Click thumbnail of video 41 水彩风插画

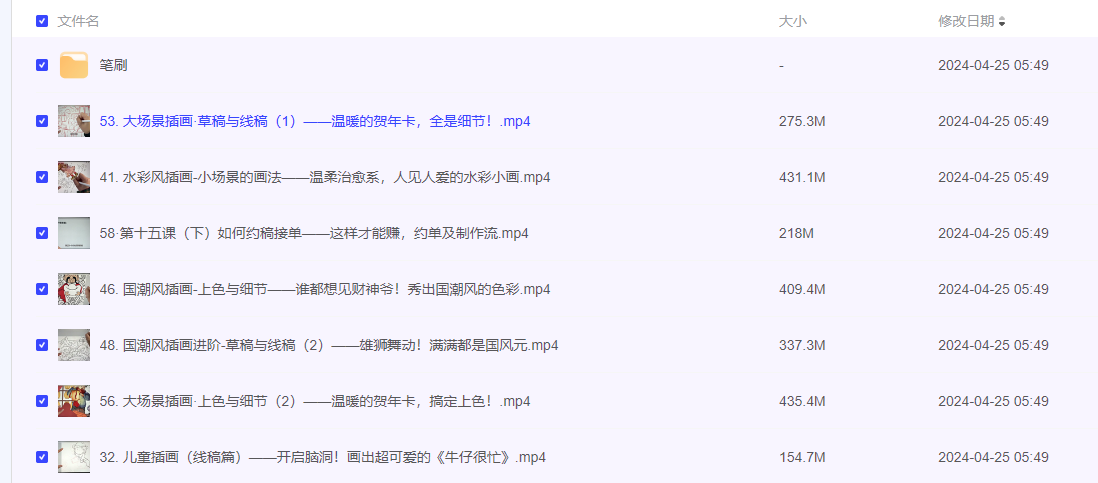click(74, 177)
